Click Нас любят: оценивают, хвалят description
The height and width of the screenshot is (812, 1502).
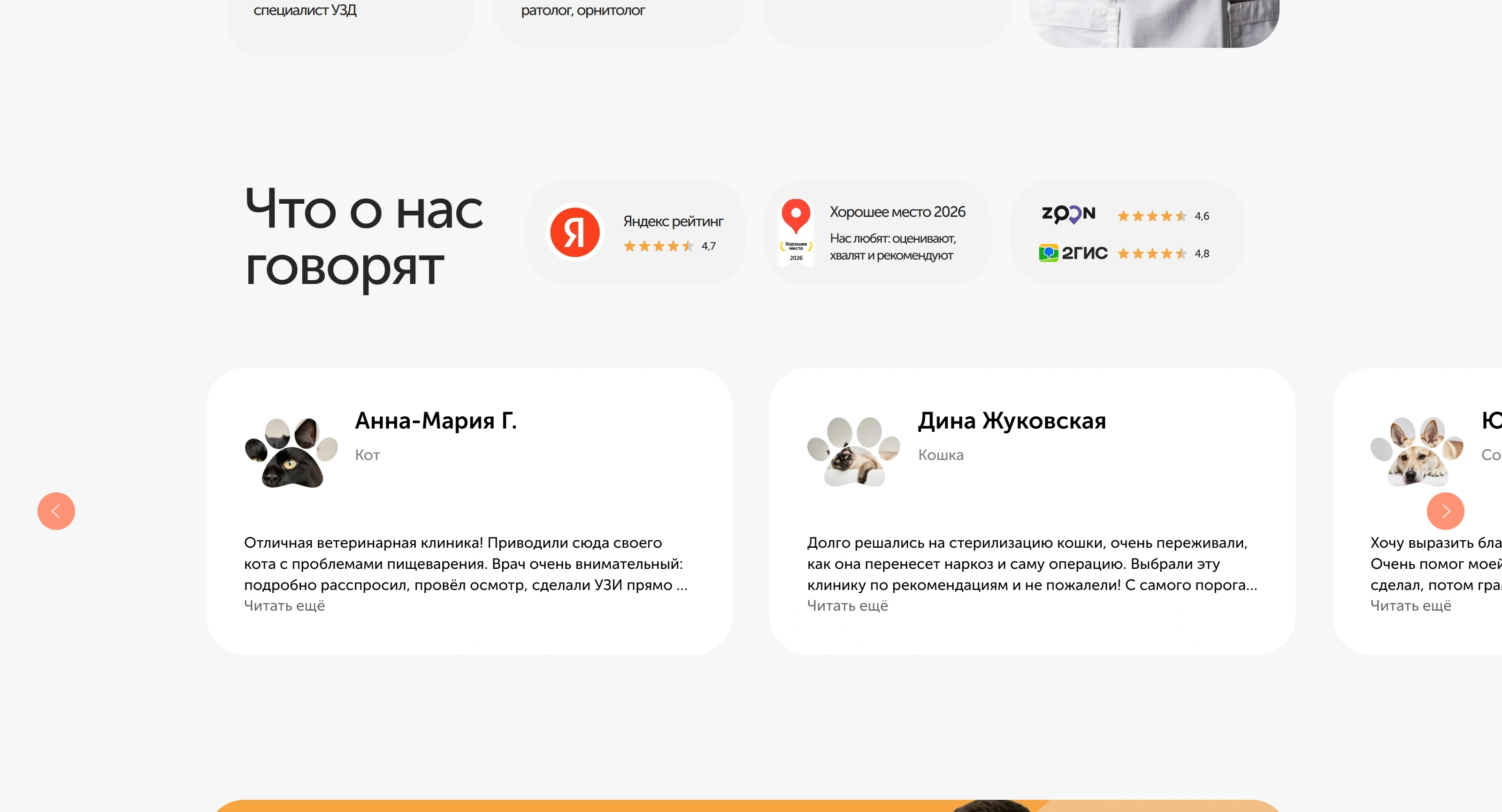[x=893, y=246]
